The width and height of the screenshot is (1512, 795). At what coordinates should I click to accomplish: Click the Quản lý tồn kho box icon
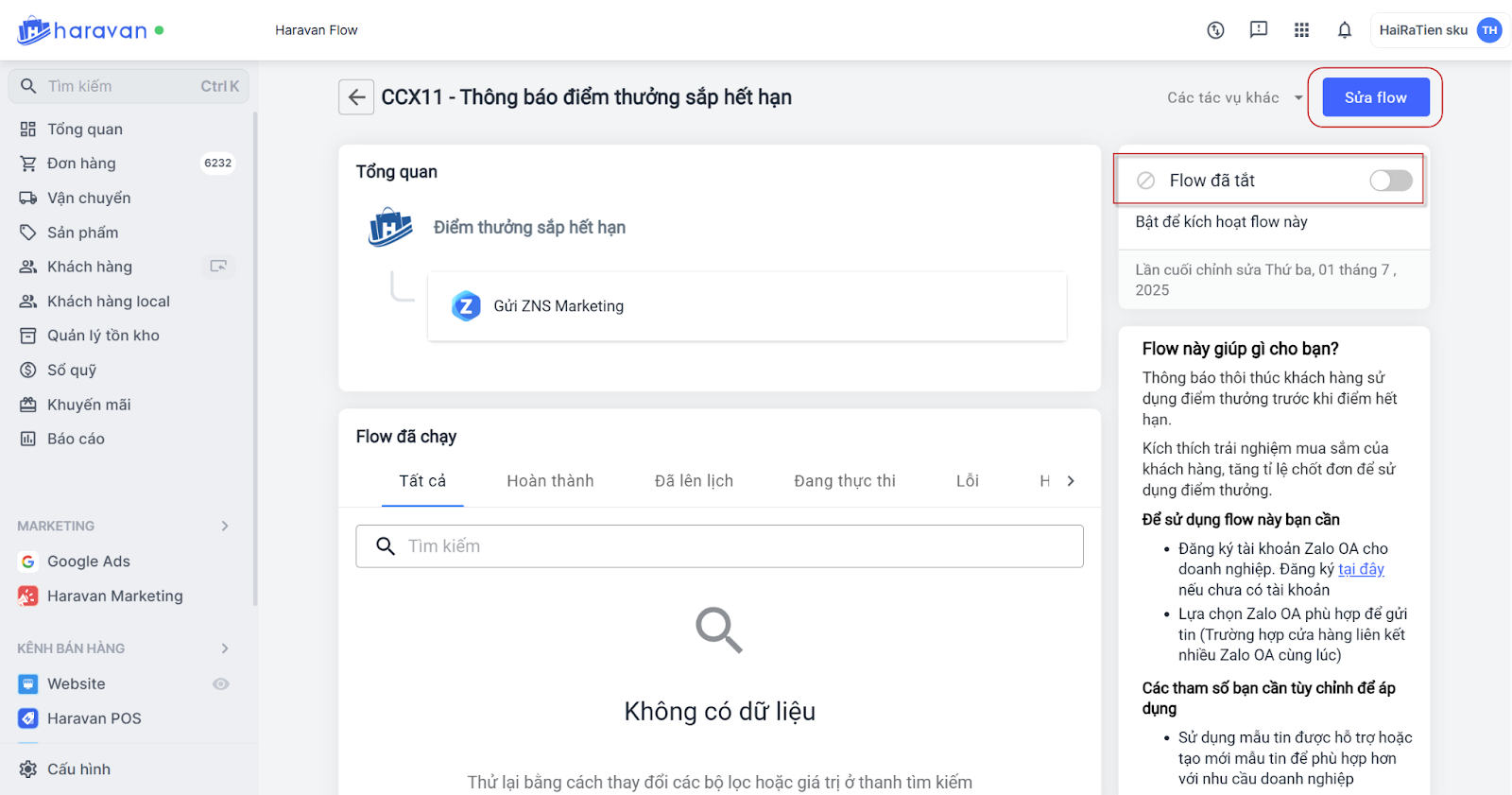pyautogui.click(x=28, y=336)
